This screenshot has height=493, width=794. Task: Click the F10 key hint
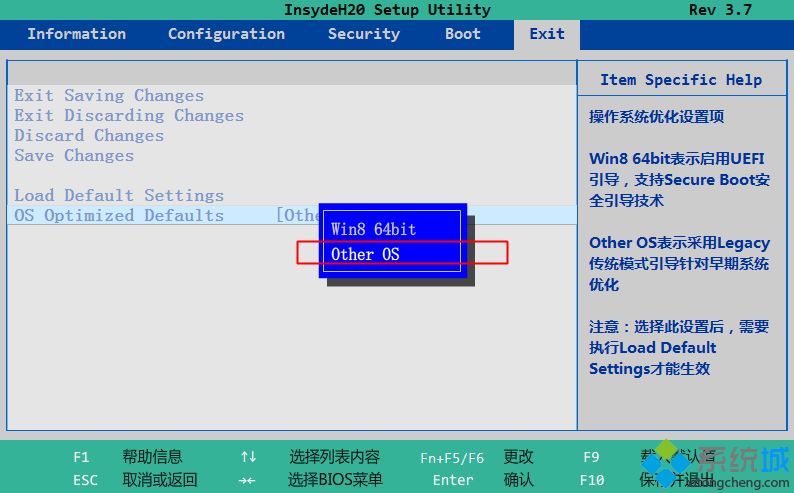(592, 480)
